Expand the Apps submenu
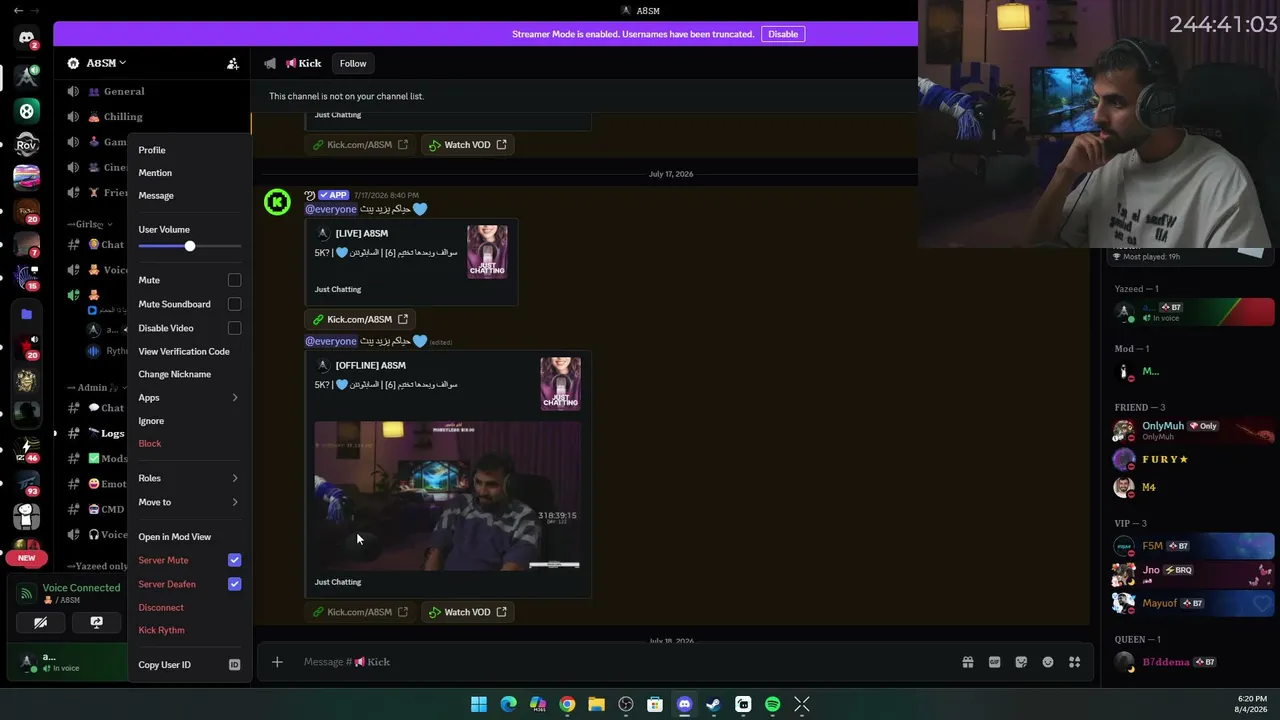The image size is (1280, 720). pyautogui.click(x=189, y=398)
